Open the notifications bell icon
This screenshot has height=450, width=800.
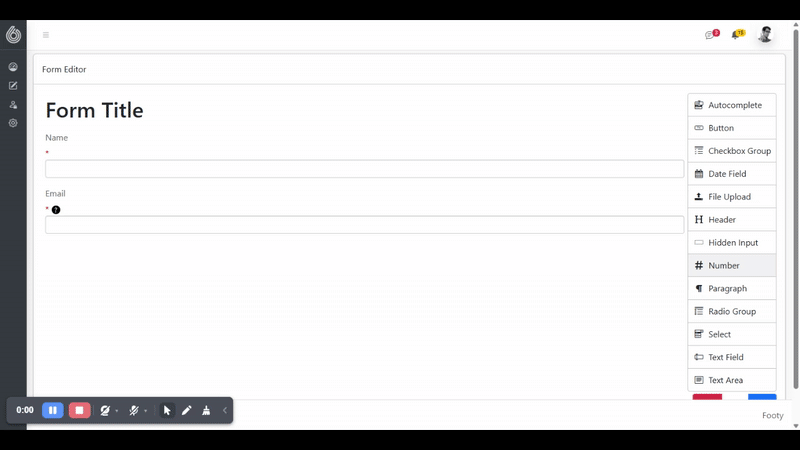click(x=737, y=34)
